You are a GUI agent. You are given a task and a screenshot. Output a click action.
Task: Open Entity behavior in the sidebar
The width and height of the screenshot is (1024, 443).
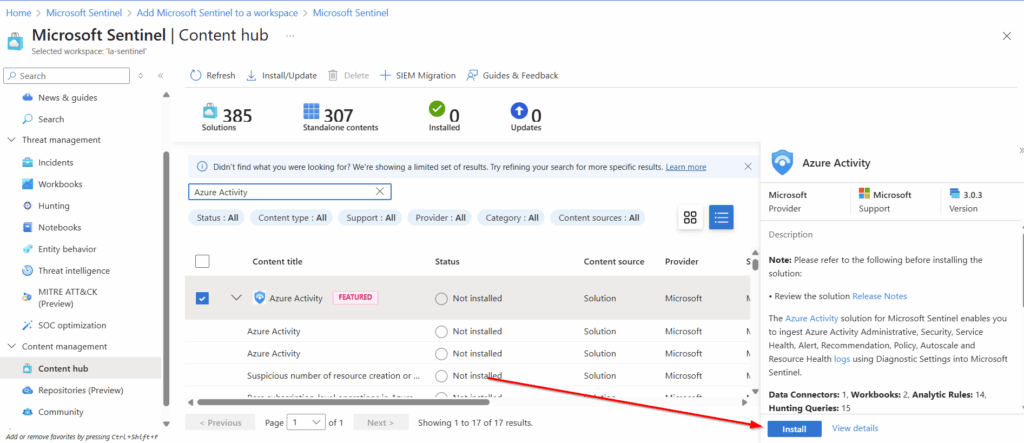[67, 249]
